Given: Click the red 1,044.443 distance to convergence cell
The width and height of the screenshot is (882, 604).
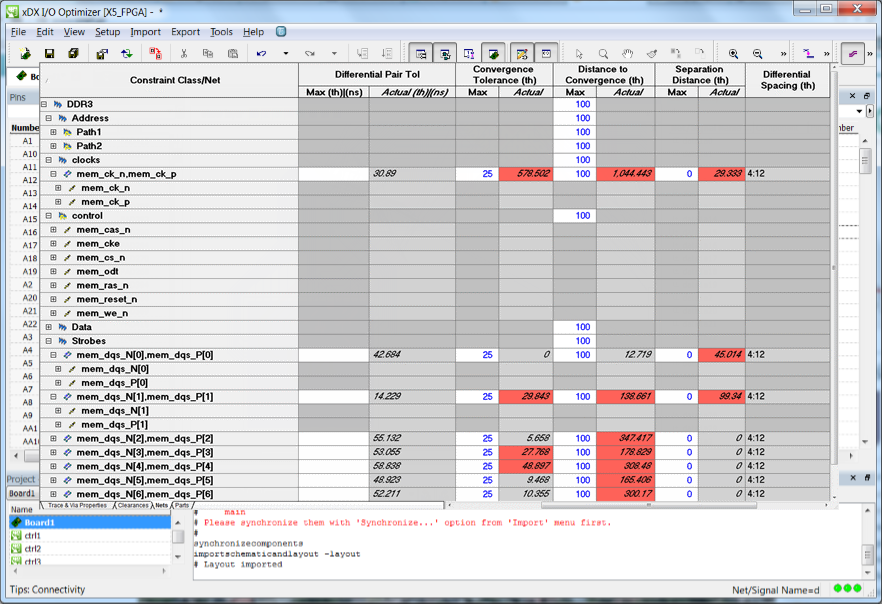Looking at the screenshot, I should coord(626,174).
